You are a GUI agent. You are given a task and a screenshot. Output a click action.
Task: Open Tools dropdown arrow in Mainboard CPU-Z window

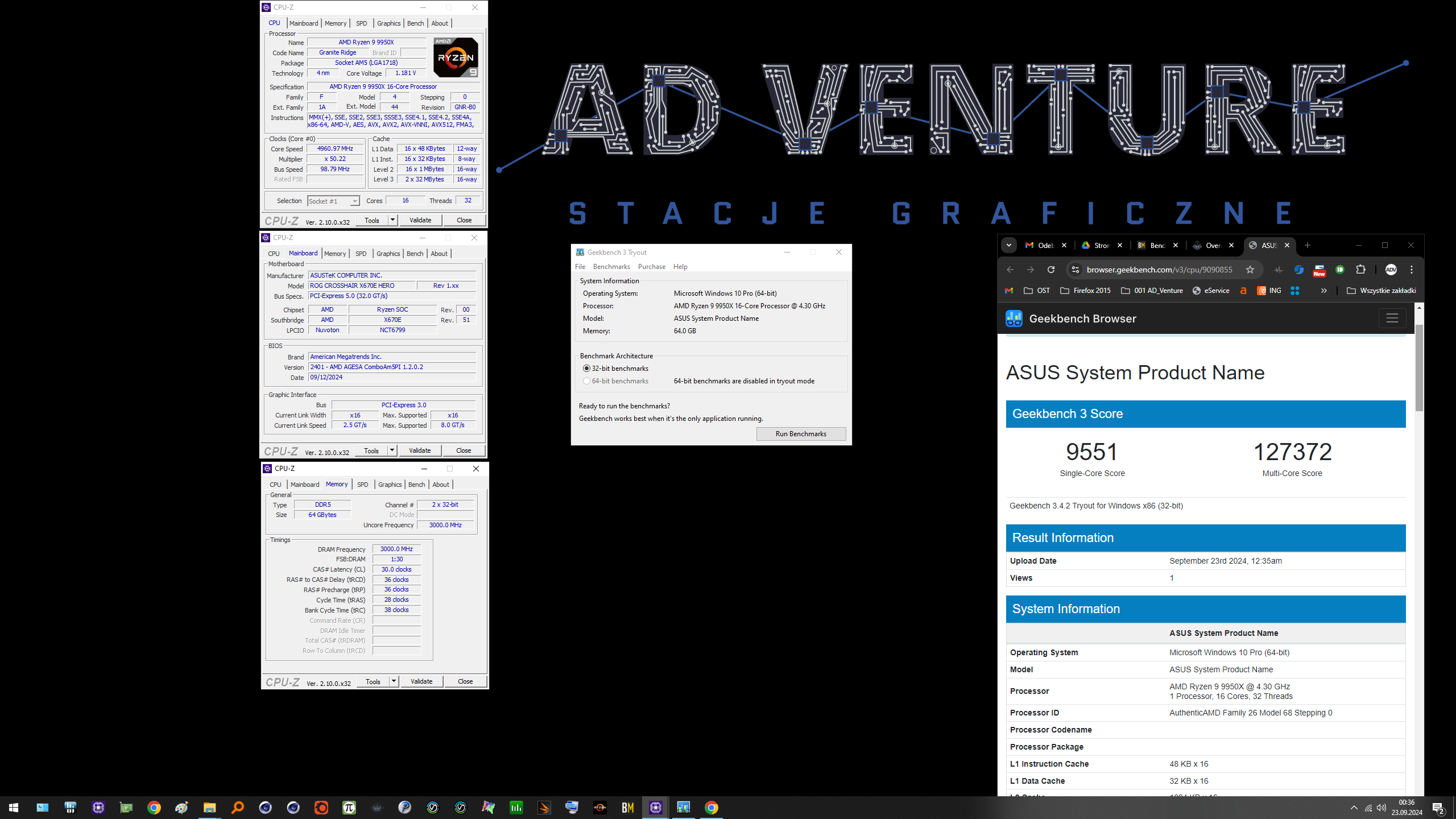391,450
